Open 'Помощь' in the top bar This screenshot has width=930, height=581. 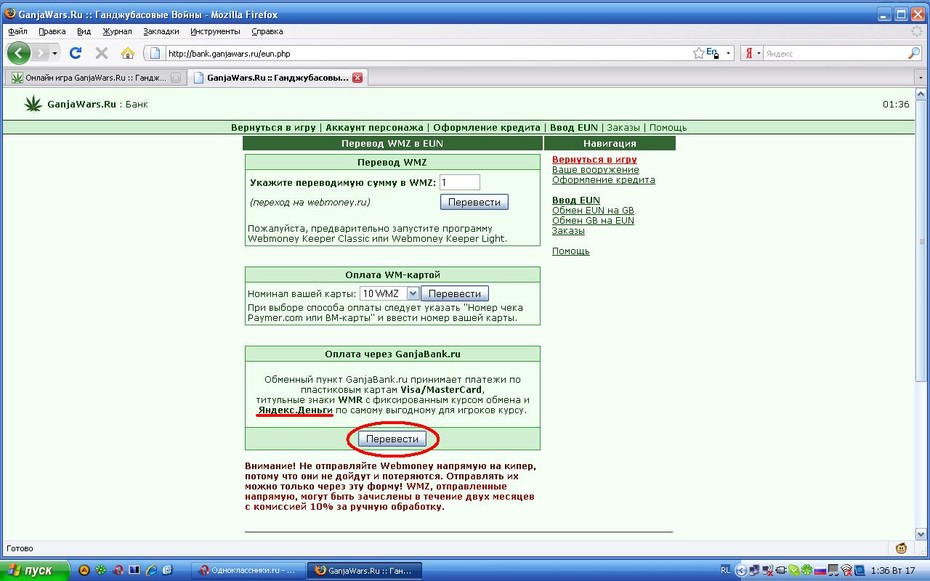[668, 127]
